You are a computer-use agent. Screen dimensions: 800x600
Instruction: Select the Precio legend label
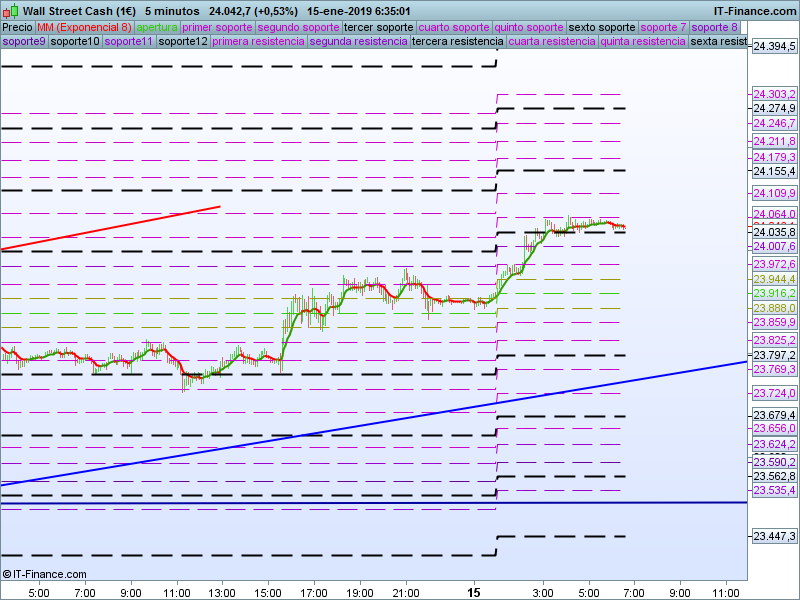pos(17,28)
